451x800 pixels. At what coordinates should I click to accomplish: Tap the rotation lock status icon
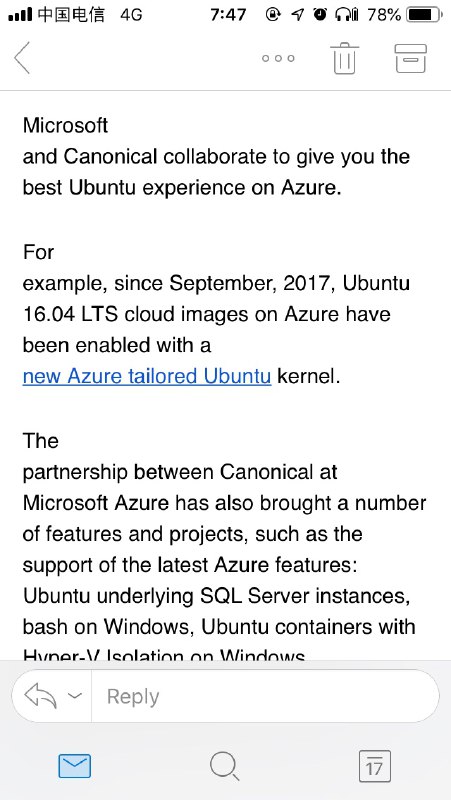[x=273, y=15]
